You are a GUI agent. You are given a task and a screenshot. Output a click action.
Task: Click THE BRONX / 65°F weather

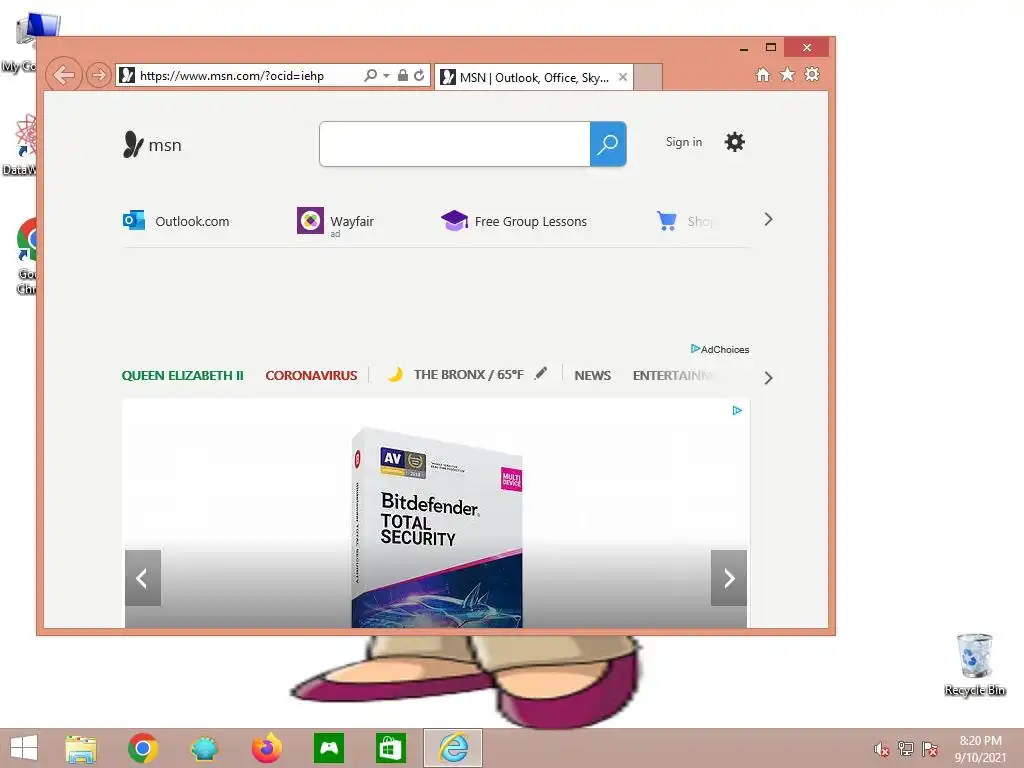point(468,375)
